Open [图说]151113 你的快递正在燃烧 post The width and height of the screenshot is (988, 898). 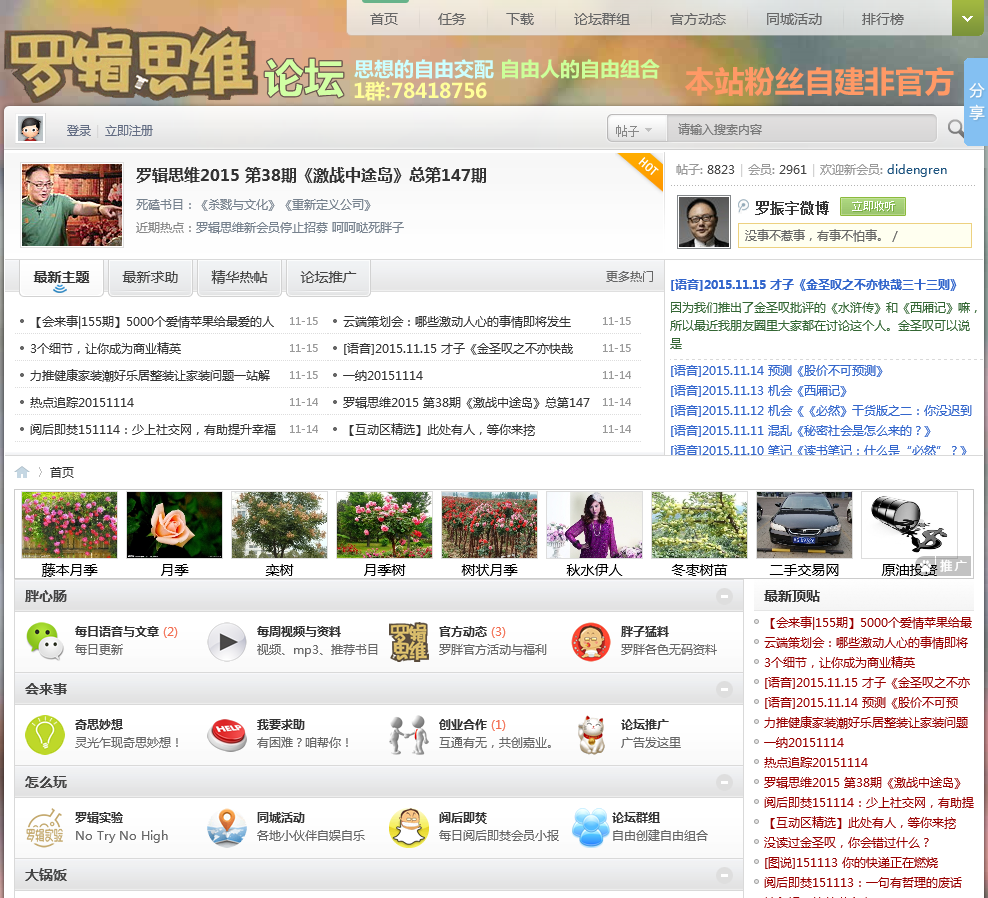(851, 863)
